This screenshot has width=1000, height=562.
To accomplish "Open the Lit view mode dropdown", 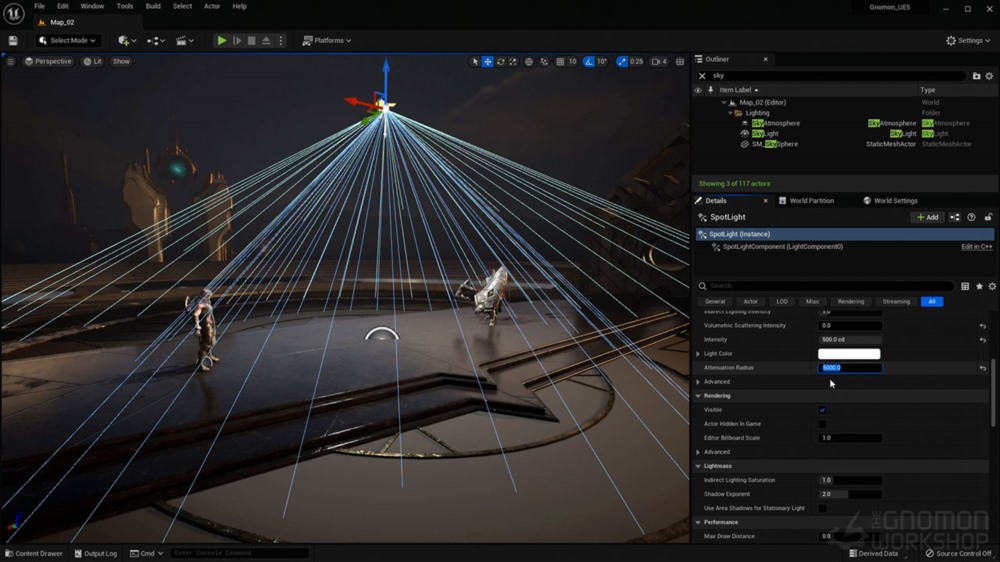I will 93,61.
